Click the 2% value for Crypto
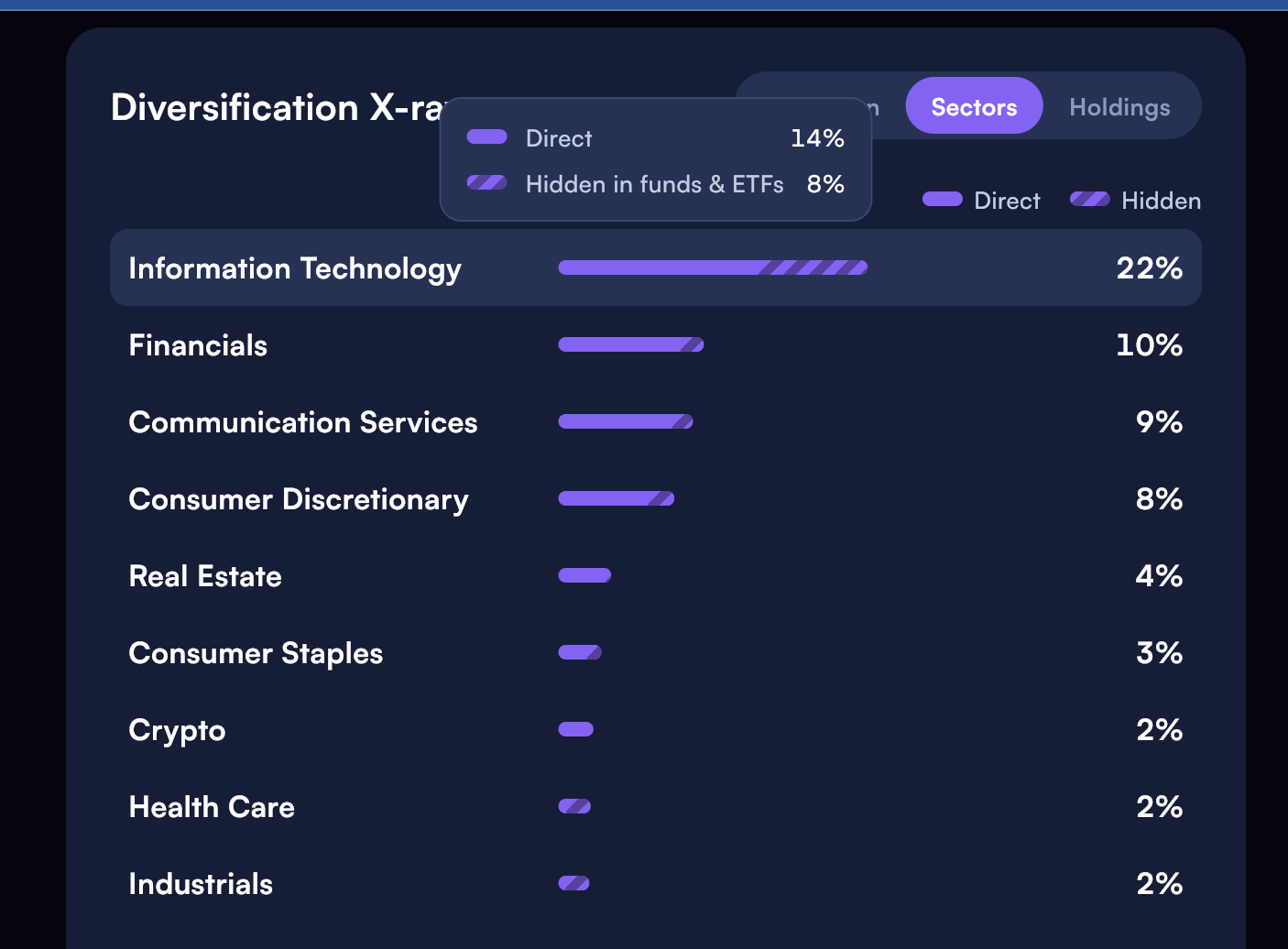 [1159, 730]
